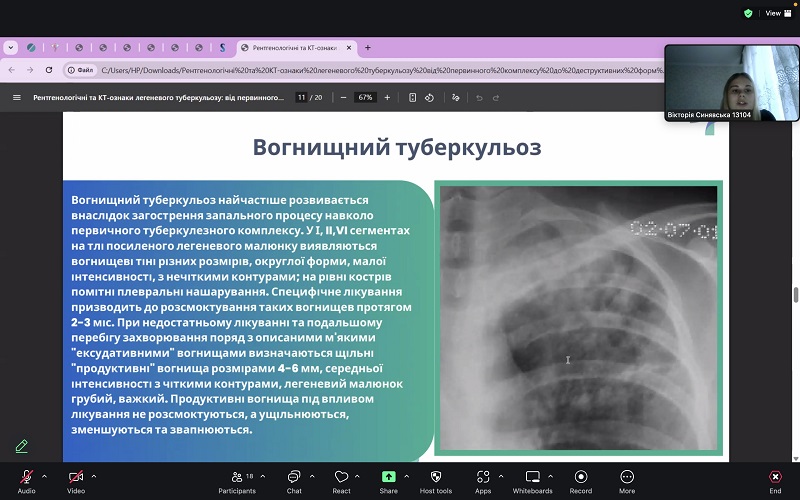Start recording with the Record button
This screenshot has width=800, height=500.
coord(580,477)
